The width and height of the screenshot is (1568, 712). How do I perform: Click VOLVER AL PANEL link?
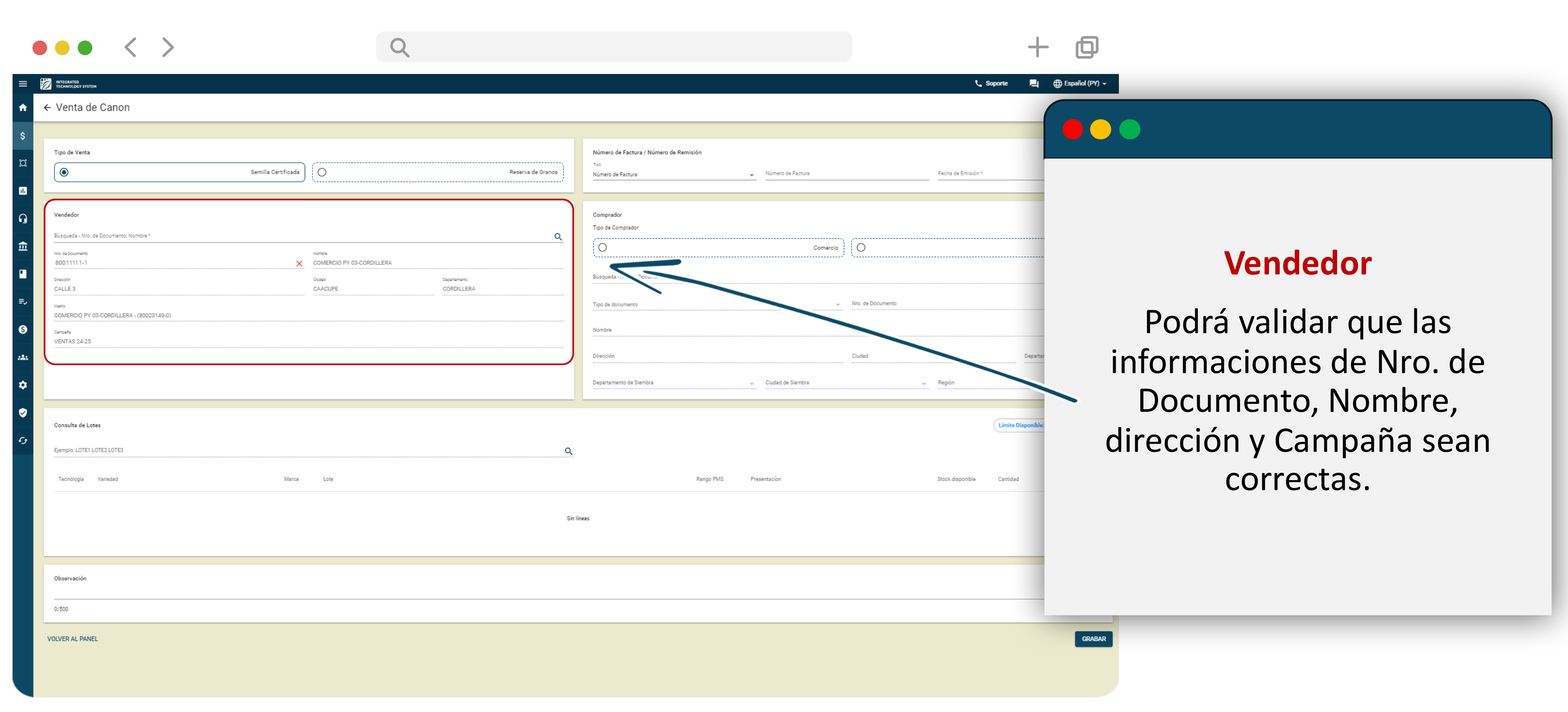pyautogui.click(x=72, y=639)
